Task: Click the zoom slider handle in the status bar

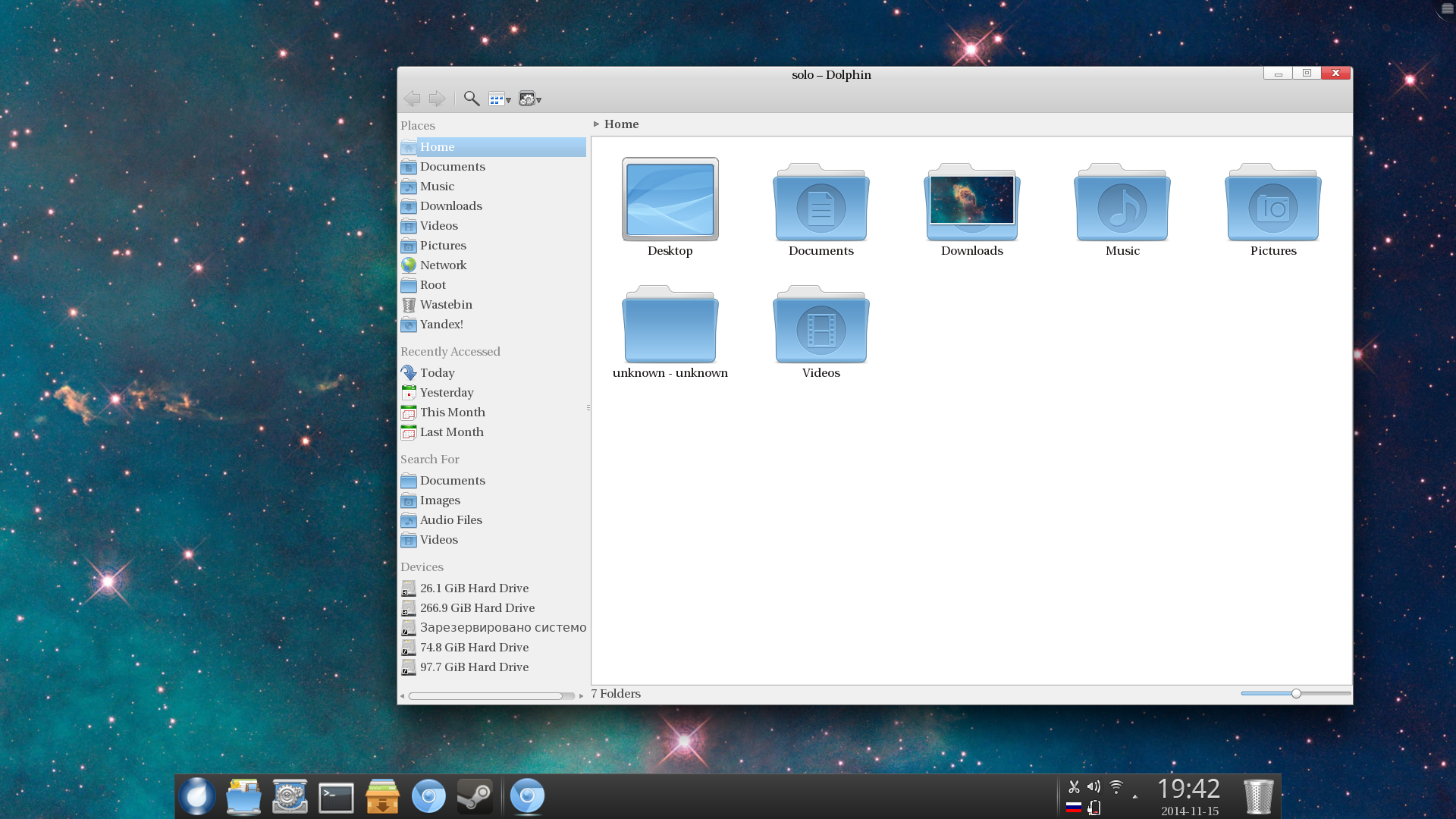Action: tap(1296, 693)
